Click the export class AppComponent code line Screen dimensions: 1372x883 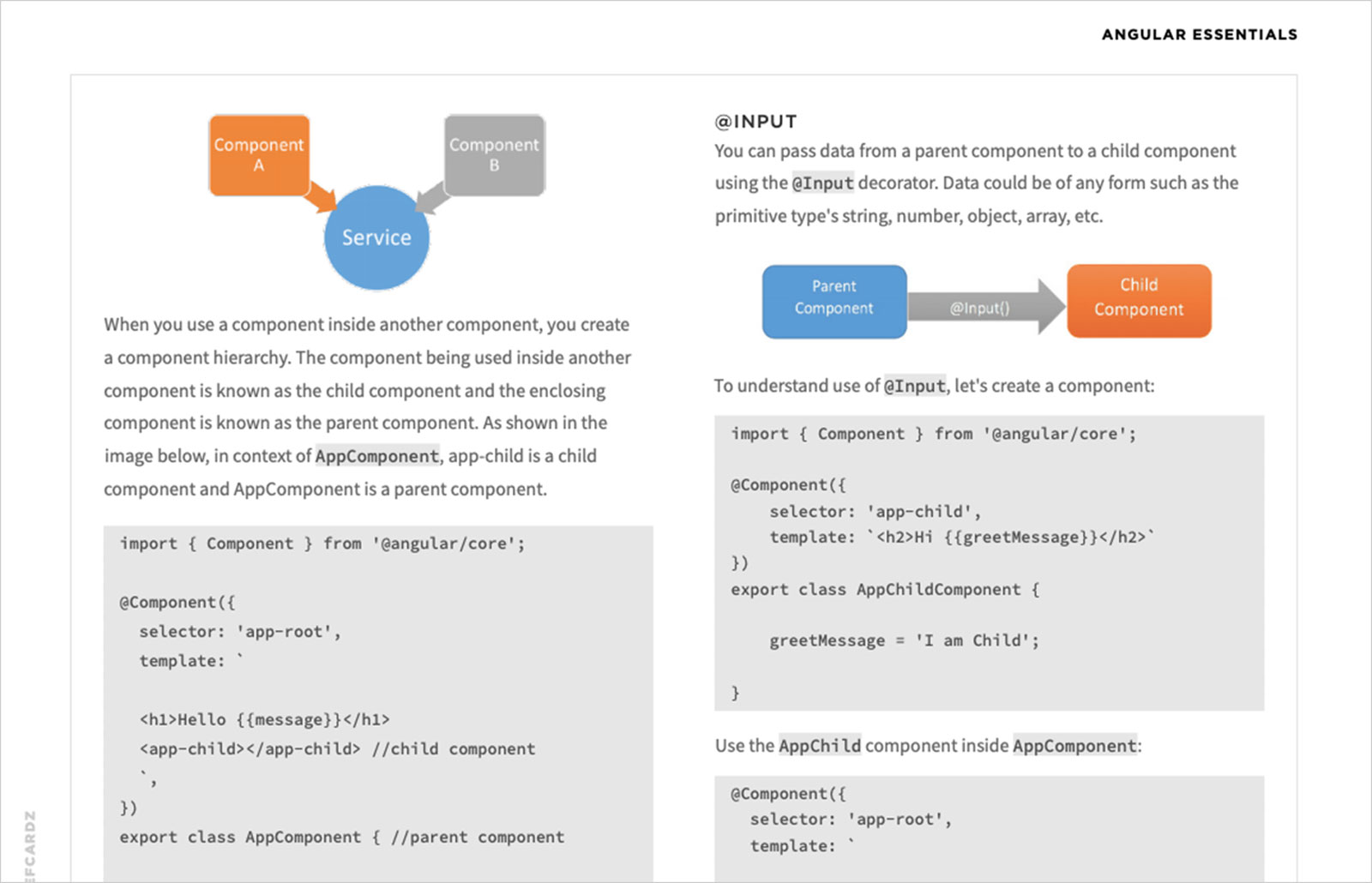pyautogui.click(x=341, y=838)
